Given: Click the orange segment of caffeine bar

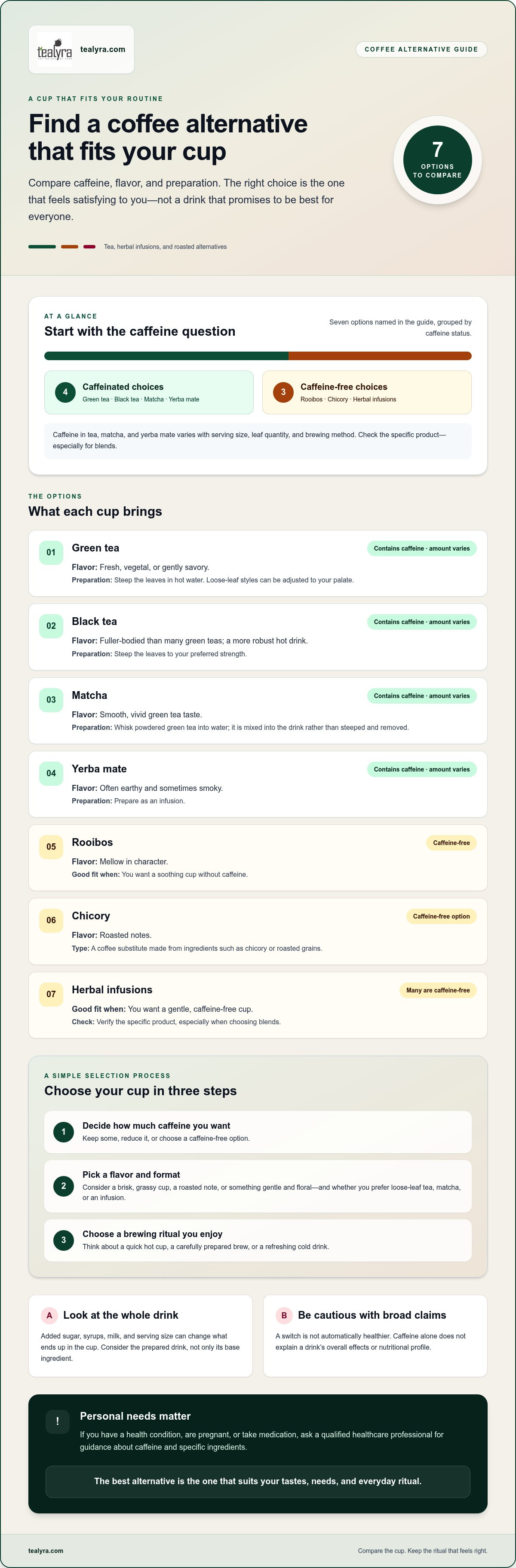Looking at the screenshot, I should point(380,356).
